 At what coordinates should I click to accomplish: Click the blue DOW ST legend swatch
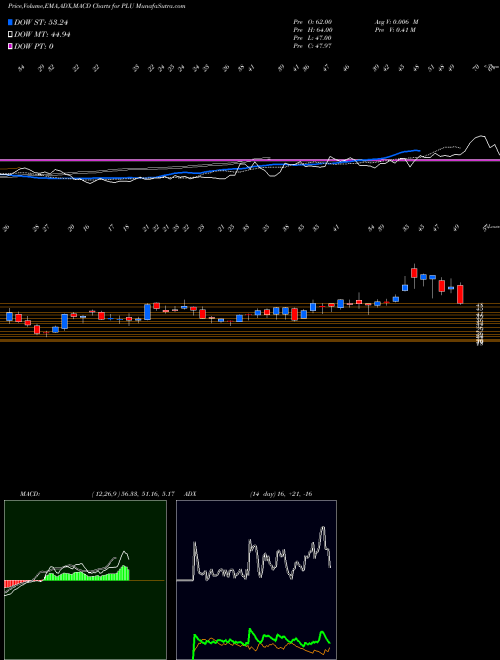10,22
